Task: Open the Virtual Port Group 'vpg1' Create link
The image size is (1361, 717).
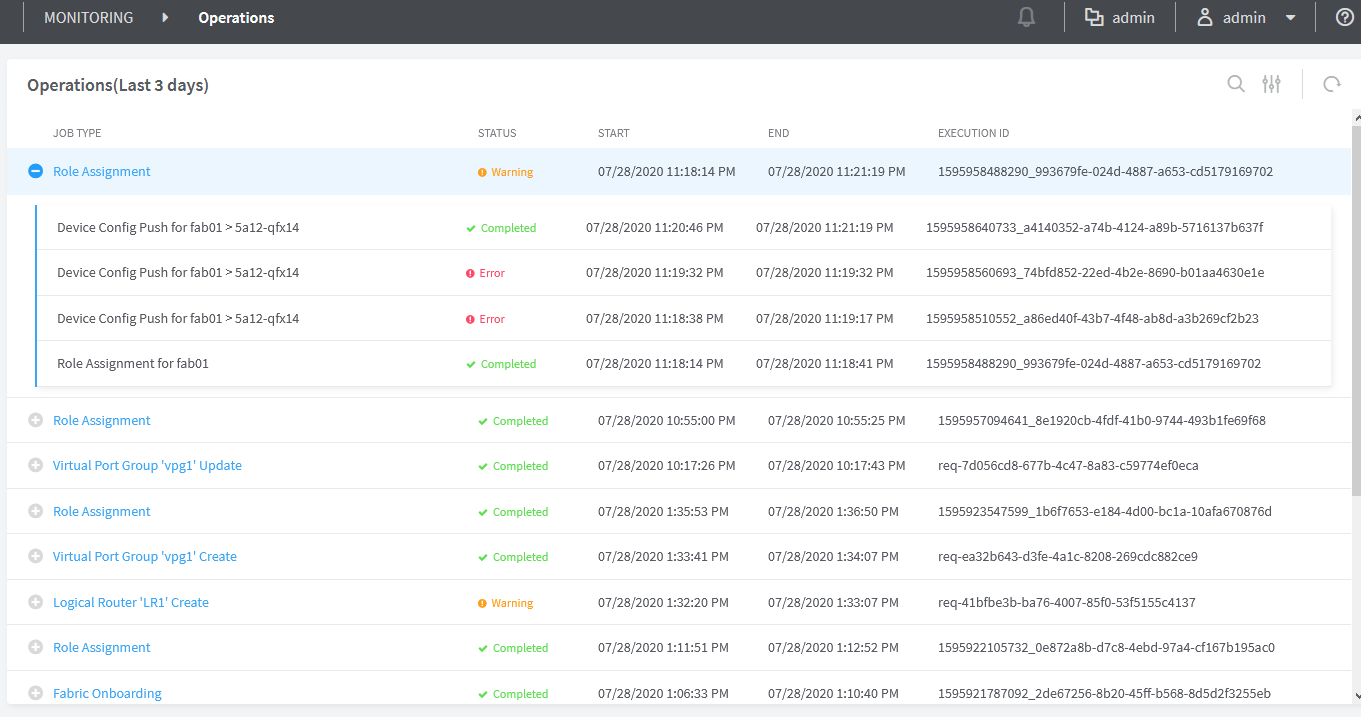Action: tap(145, 557)
